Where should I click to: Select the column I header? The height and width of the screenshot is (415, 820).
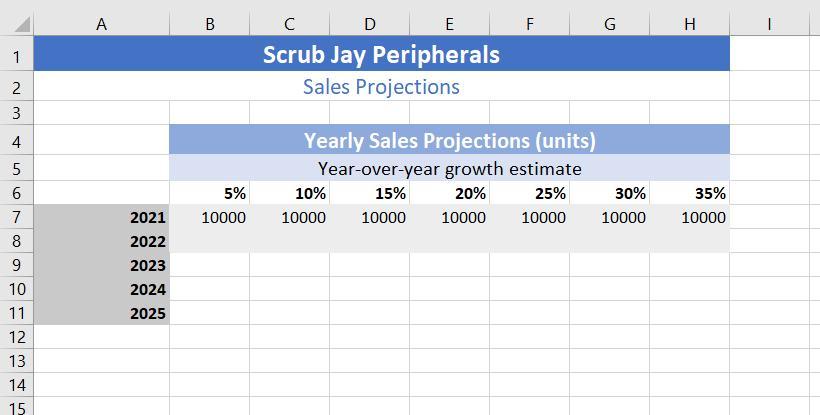tap(769, 25)
